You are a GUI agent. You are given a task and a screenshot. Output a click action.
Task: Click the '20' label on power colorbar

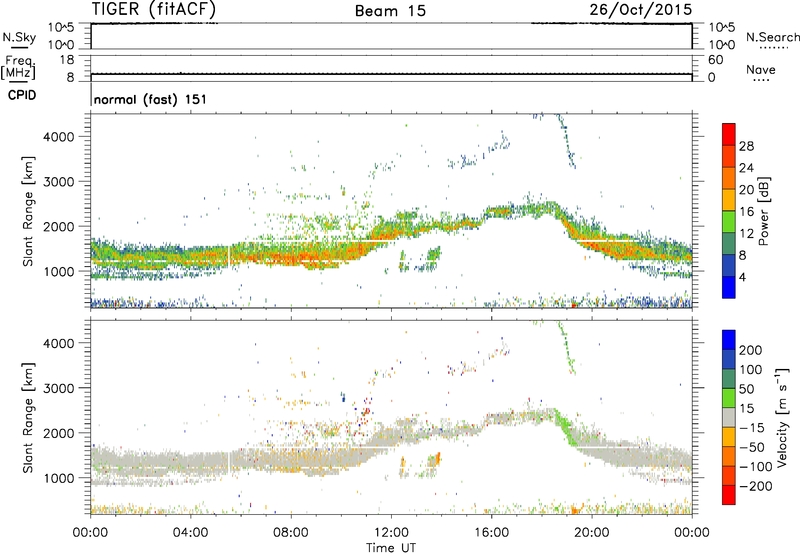click(746, 190)
